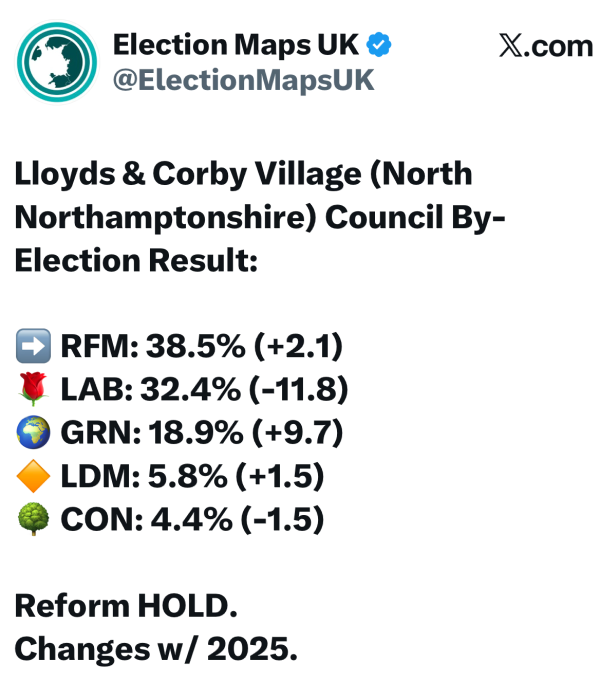
Task: Click the globe emoji for Greens
Action: pos(33,435)
